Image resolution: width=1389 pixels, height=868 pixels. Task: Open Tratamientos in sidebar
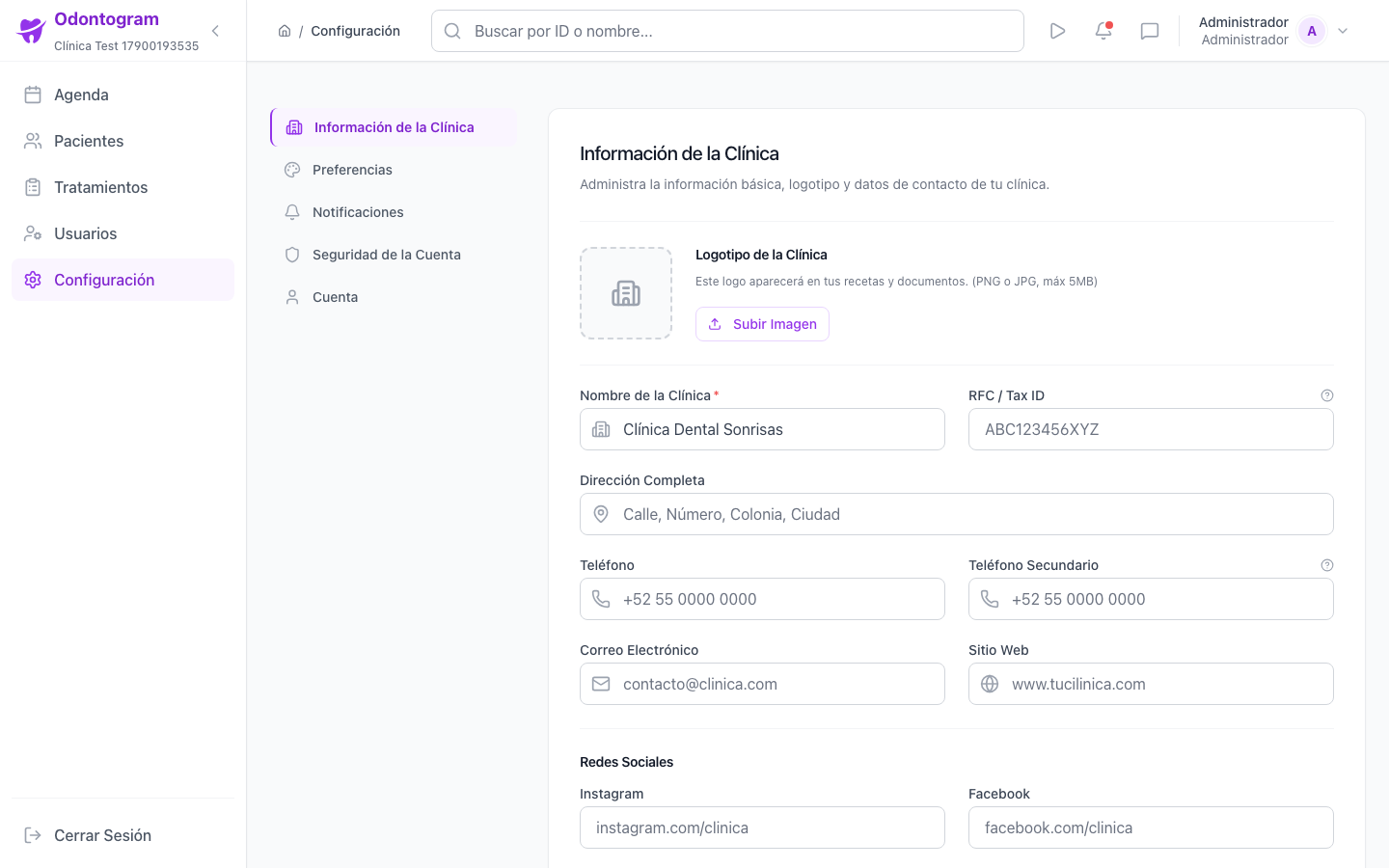tap(123, 187)
